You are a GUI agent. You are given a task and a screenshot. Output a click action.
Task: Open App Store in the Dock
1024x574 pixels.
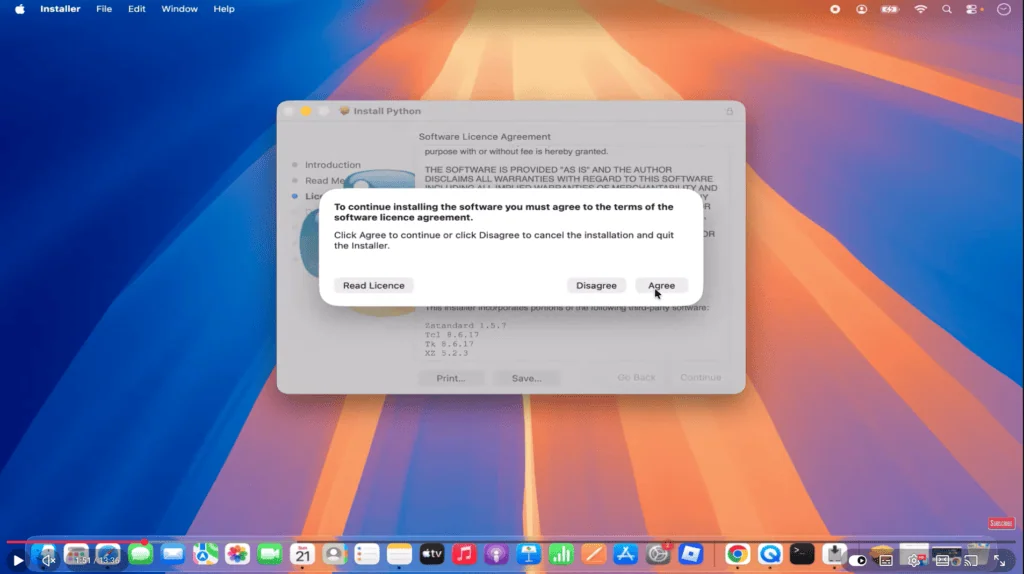[626, 554]
